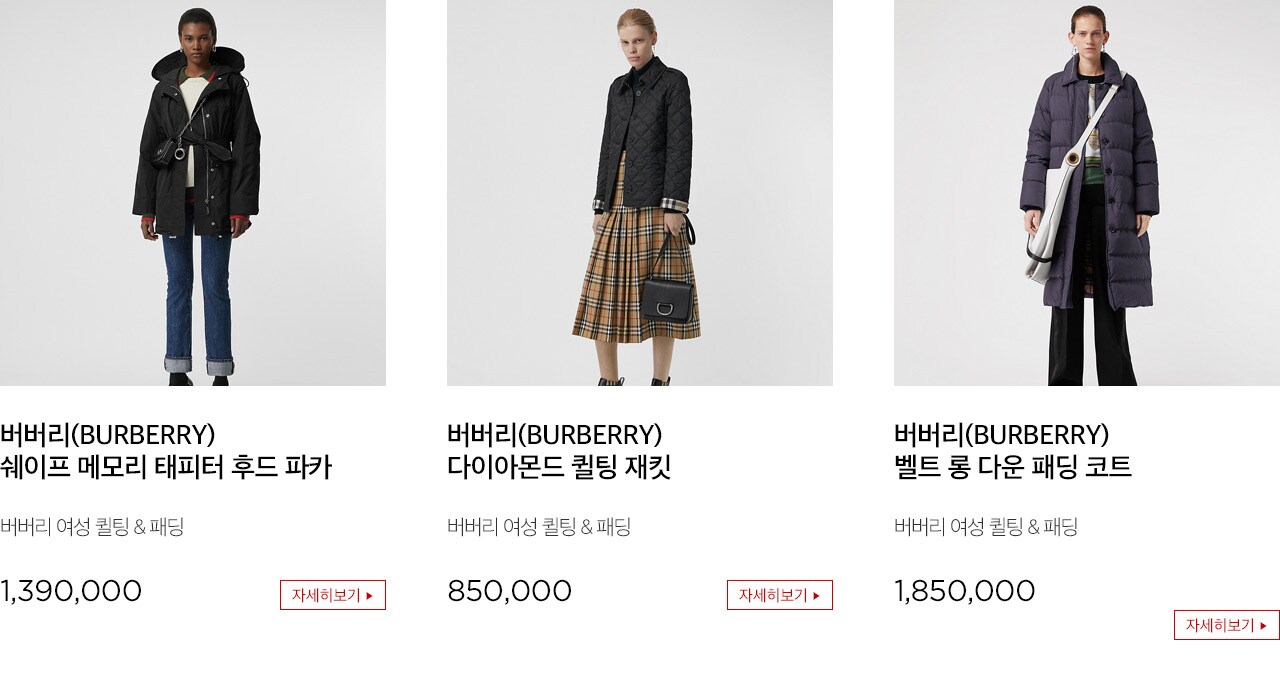Viewport: 1280px width, 690px height.
Task: Open the 쉐이프 메모리 태피터 후드 파카 title
Action: 166,467
